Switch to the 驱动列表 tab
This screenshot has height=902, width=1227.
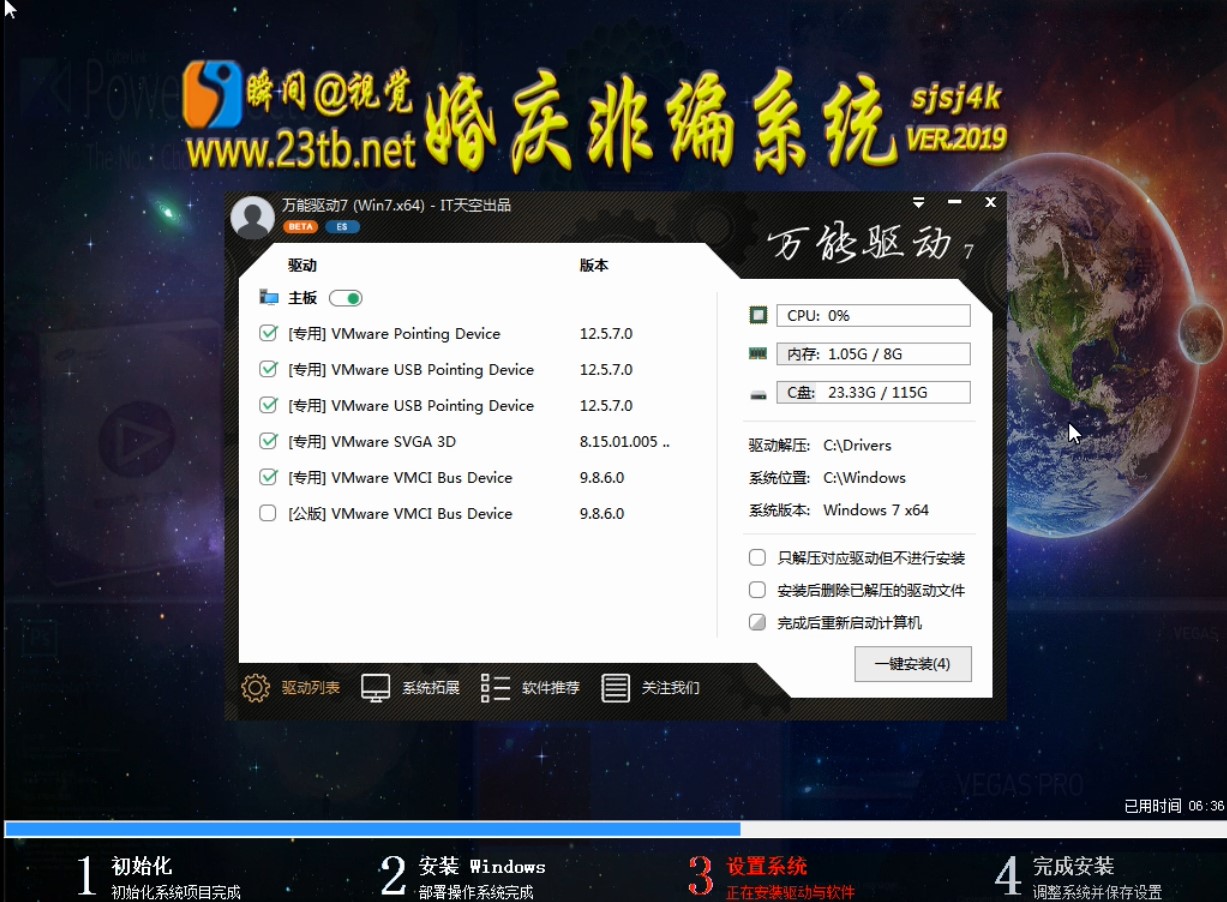[x=311, y=688]
